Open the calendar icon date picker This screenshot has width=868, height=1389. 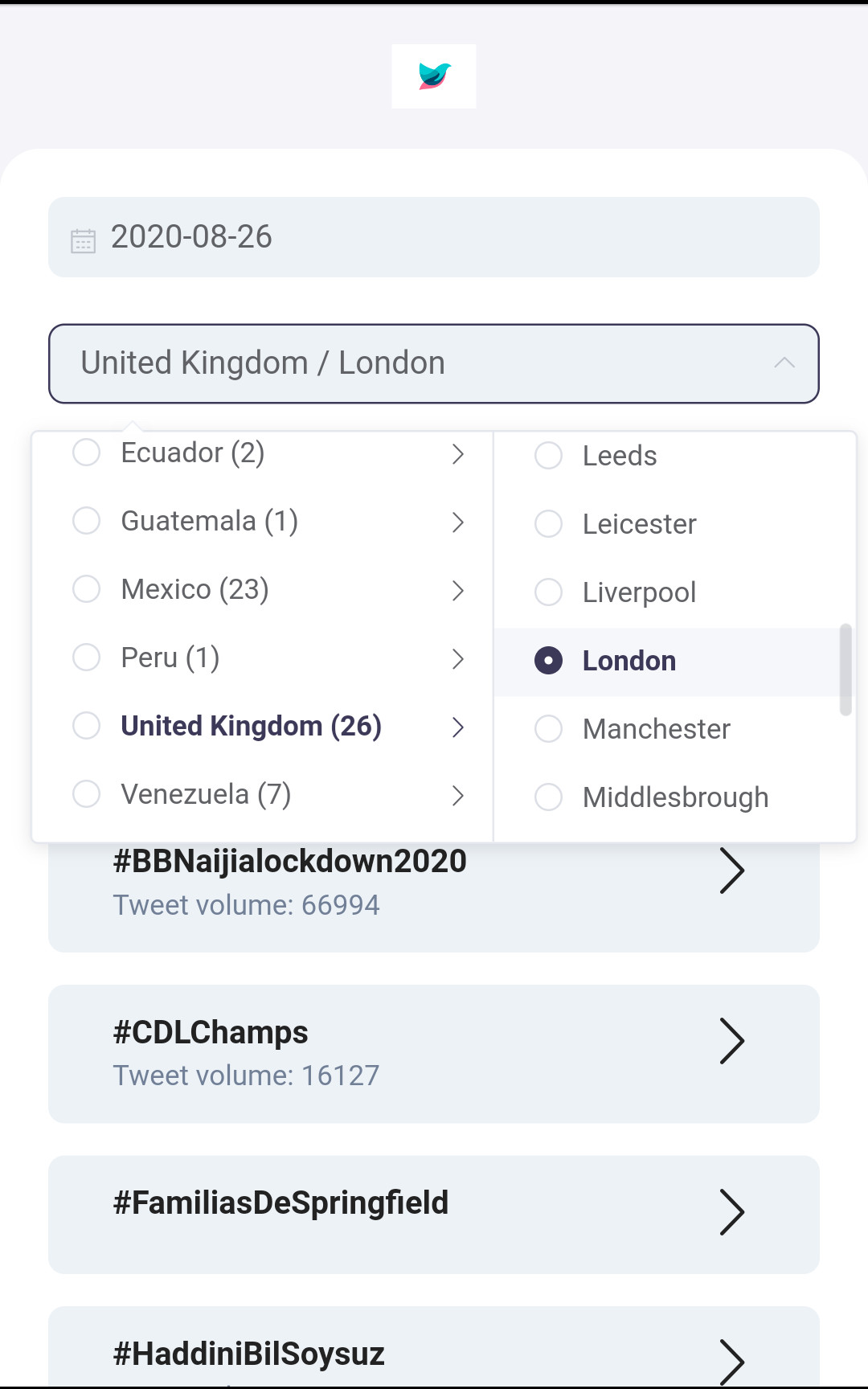tap(83, 240)
